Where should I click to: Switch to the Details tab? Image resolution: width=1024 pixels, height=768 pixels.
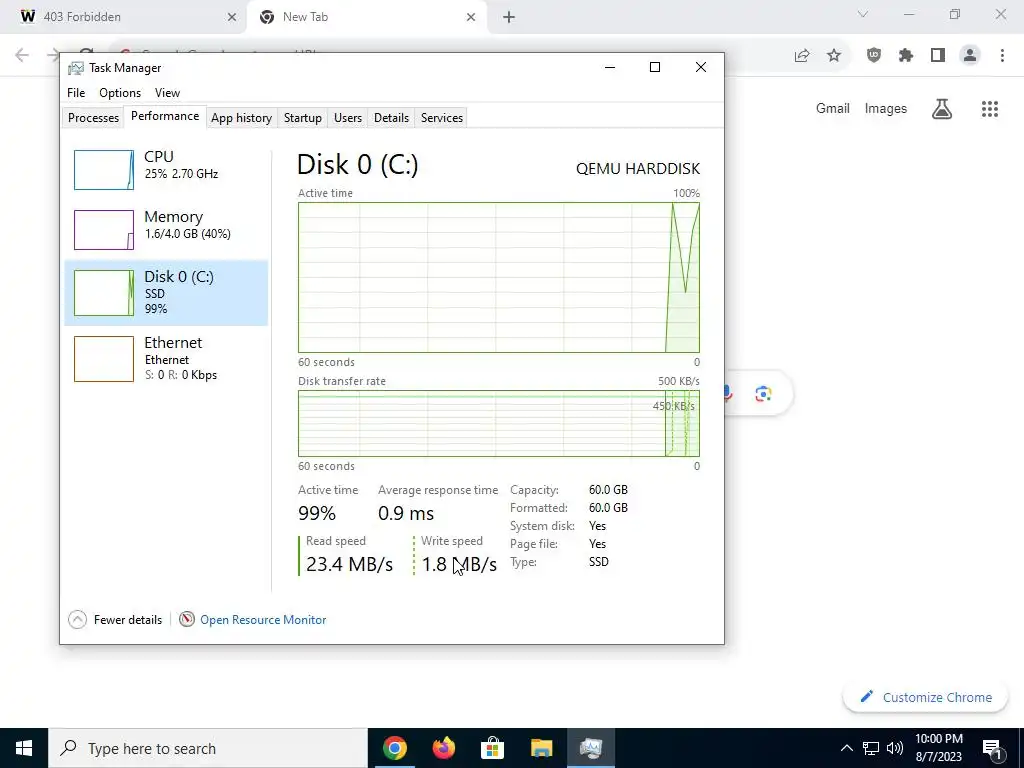tap(391, 118)
